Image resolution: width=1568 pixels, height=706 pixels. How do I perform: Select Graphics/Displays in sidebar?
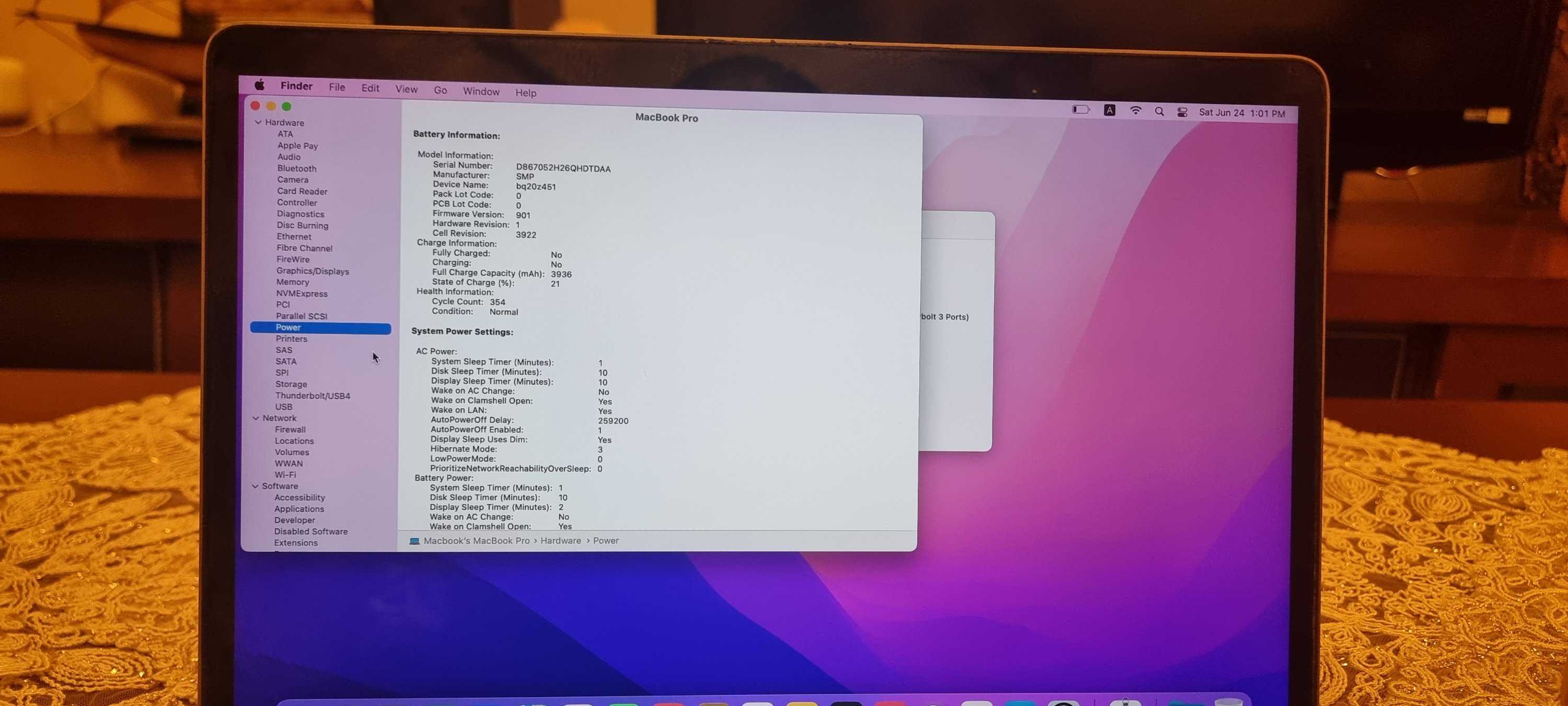tap(312, 271)
